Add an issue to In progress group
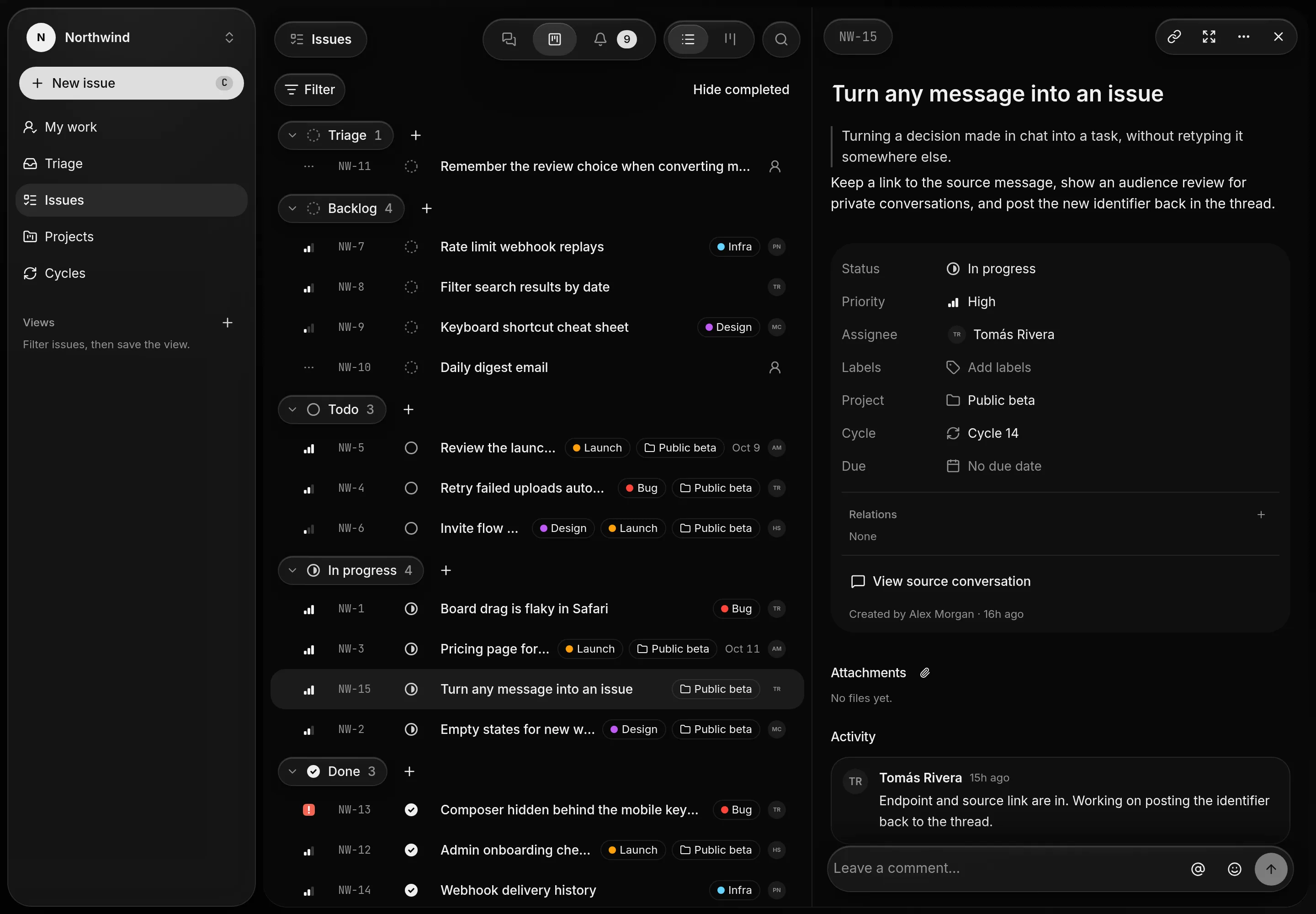Image resolution: width=1316 pixels, height=914 pixels. (446, 570)
